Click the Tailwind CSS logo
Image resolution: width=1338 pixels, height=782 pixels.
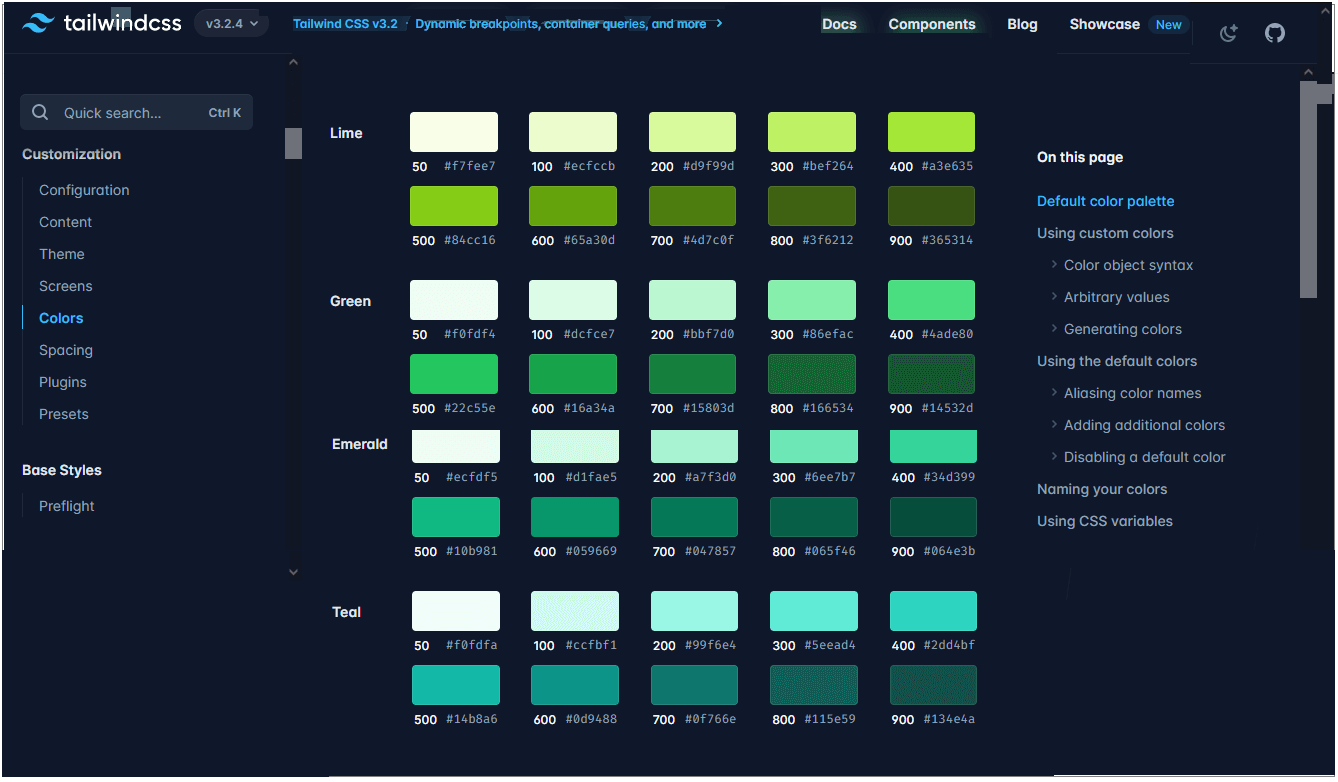coord(101,23)
